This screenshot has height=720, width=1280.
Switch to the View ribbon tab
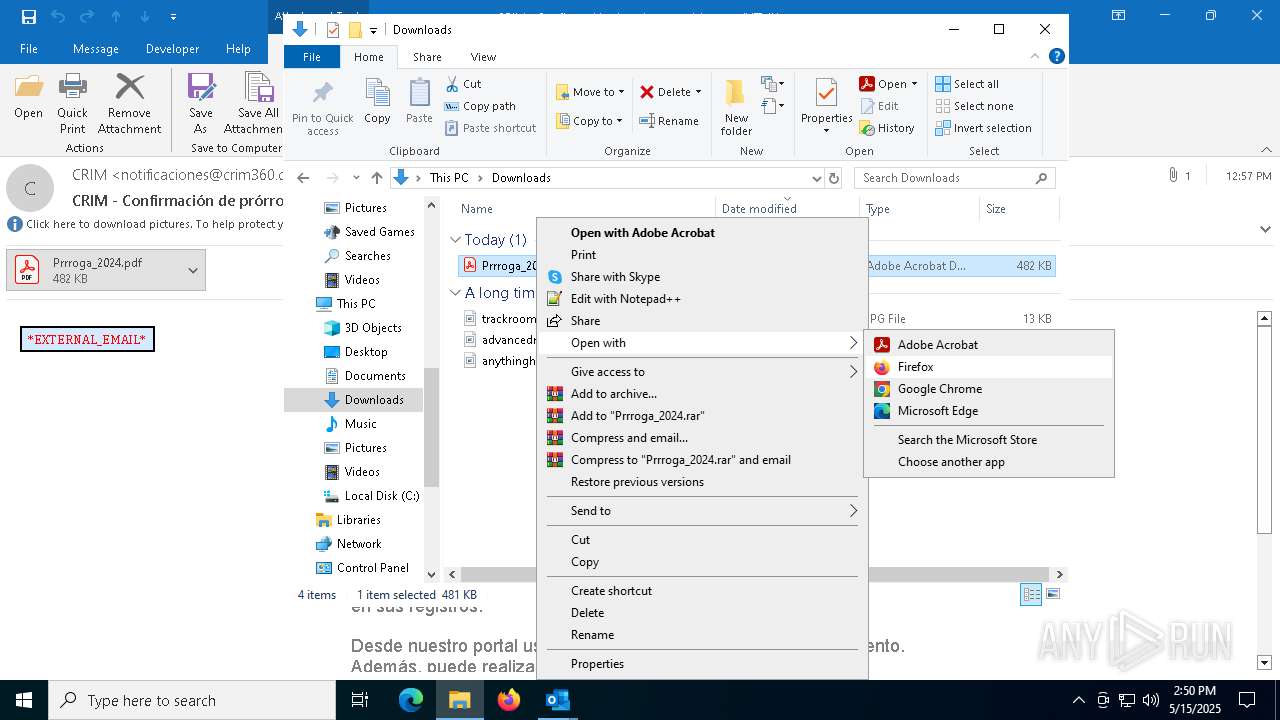coord(483,57)
